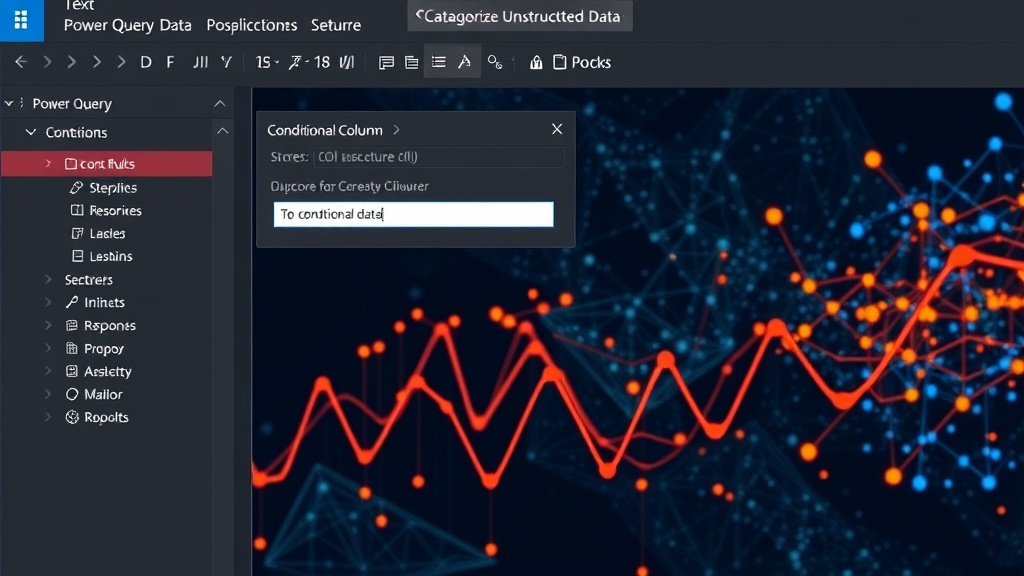
Task: Click the Leshins page icon
Action: [78, 256]
